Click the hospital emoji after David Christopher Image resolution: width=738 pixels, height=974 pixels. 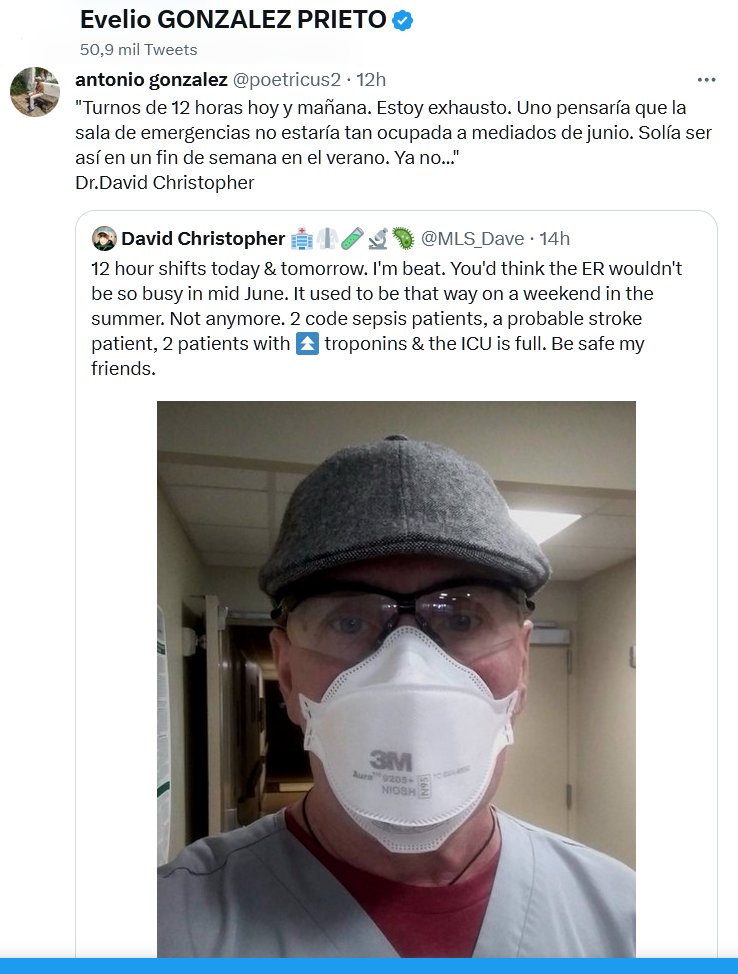click(x=301, y=239)
